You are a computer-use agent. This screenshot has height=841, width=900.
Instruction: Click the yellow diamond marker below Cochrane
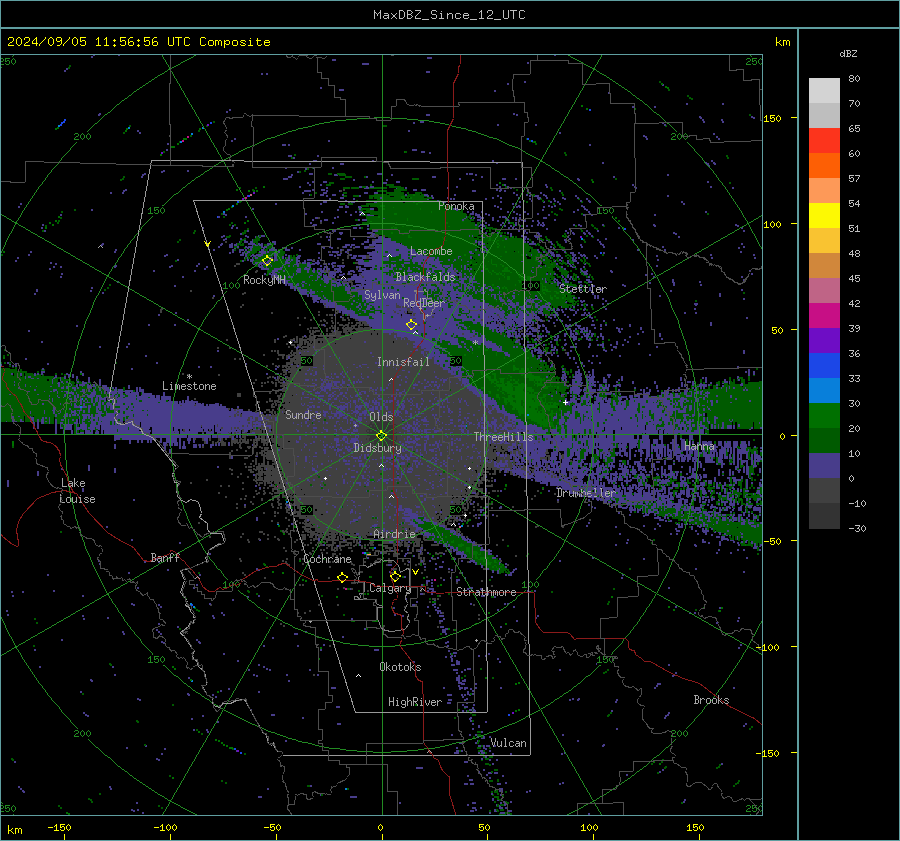(343, 578)
